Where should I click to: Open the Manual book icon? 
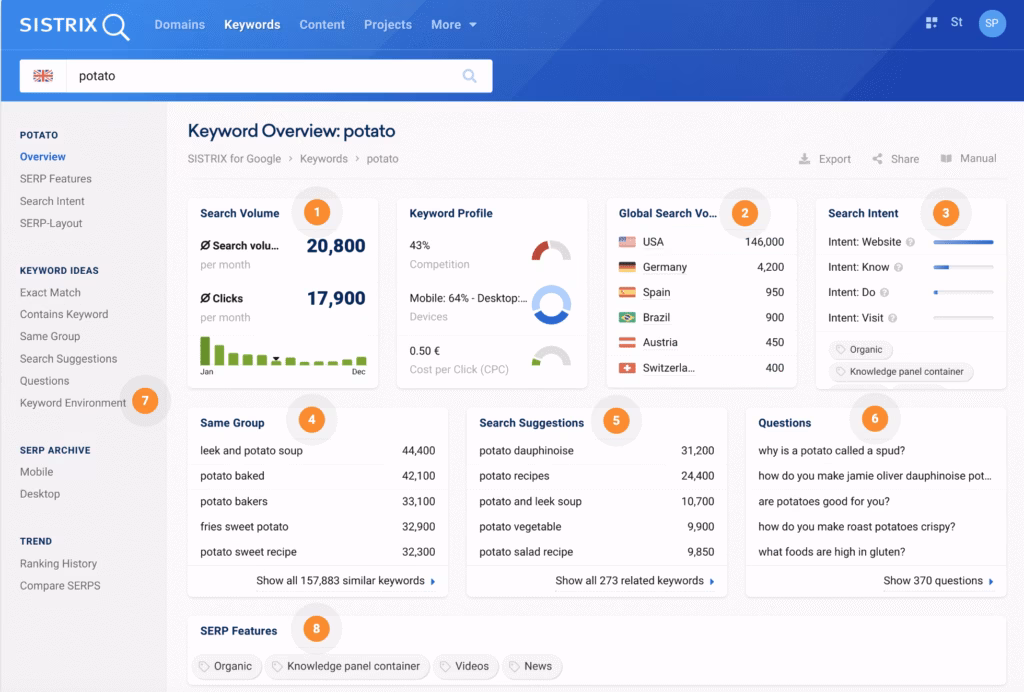[946, 159]
